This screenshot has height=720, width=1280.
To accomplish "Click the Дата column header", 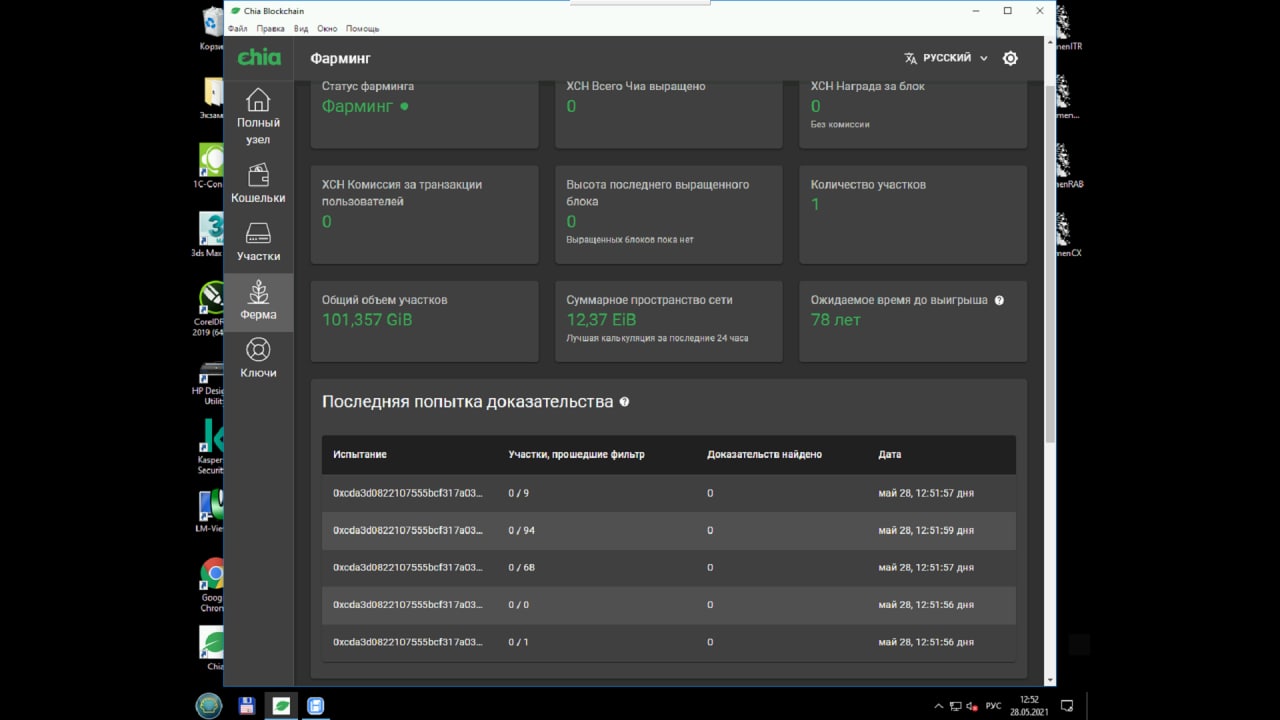I will tap(890, 454).
